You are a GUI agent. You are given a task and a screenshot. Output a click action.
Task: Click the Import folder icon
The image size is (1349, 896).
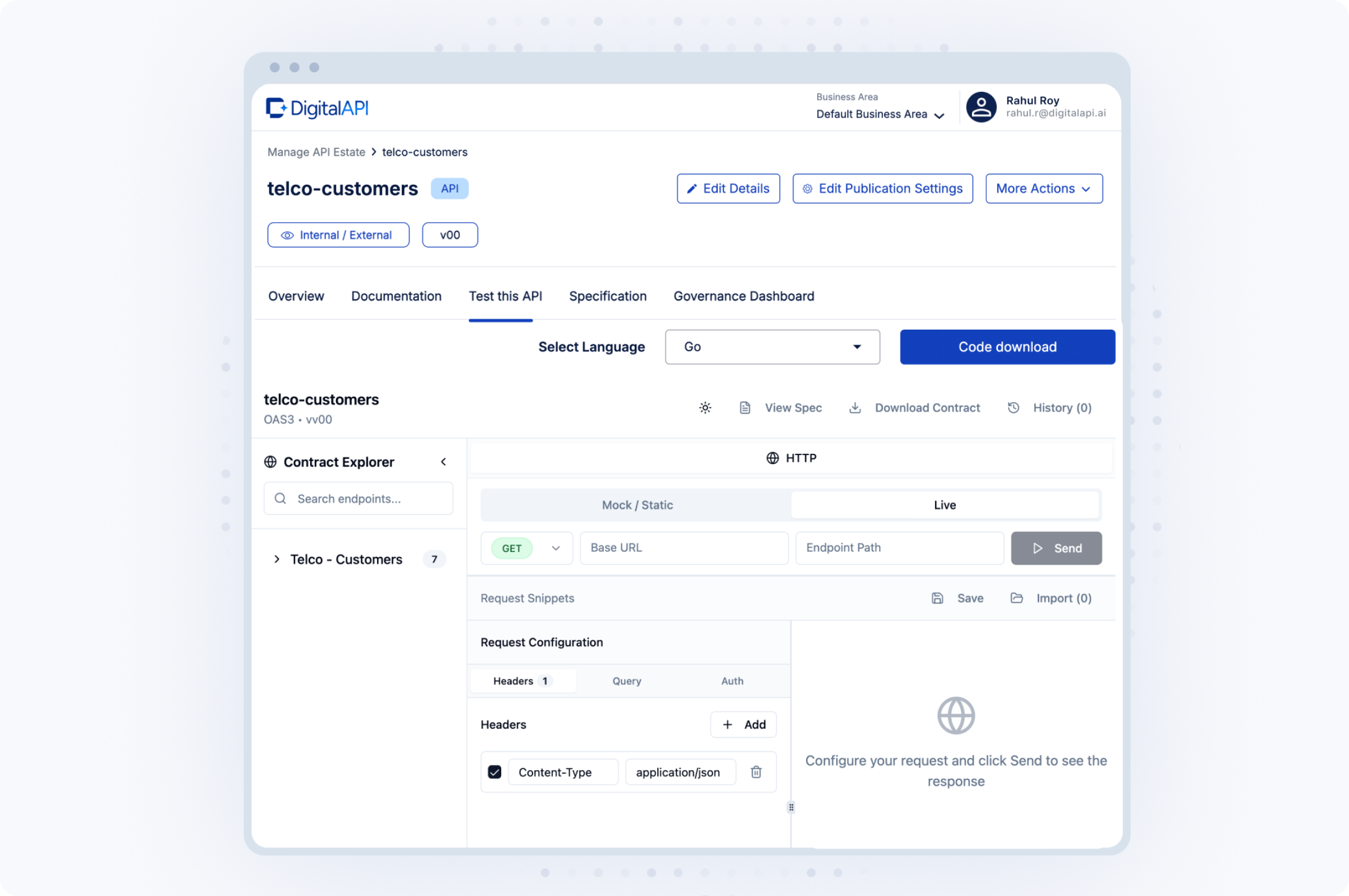1016,598
